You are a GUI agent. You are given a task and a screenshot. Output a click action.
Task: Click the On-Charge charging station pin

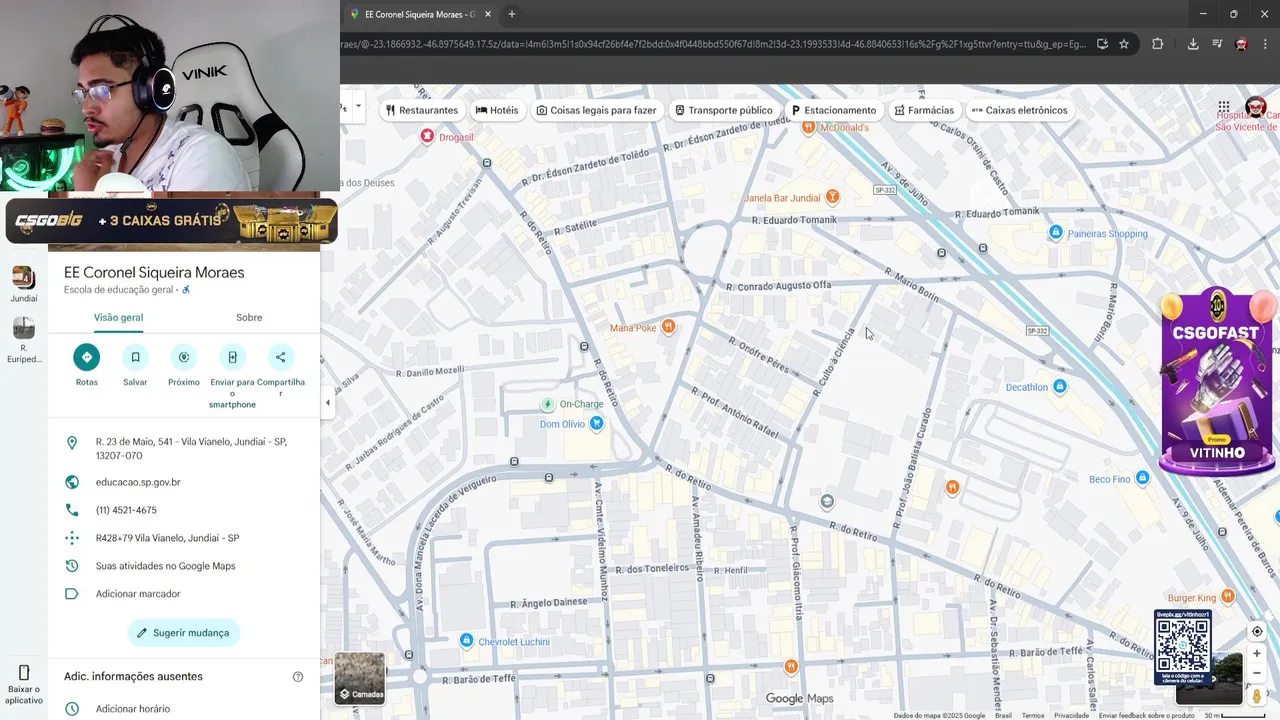(x=547, y=404)
